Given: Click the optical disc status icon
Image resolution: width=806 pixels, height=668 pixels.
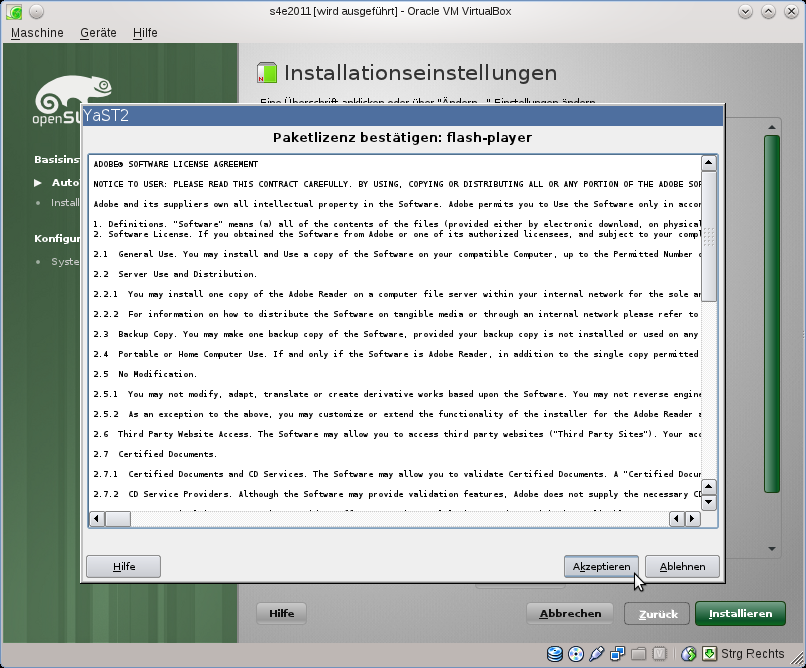Looking at the screenshot, I should click(576, 654).
